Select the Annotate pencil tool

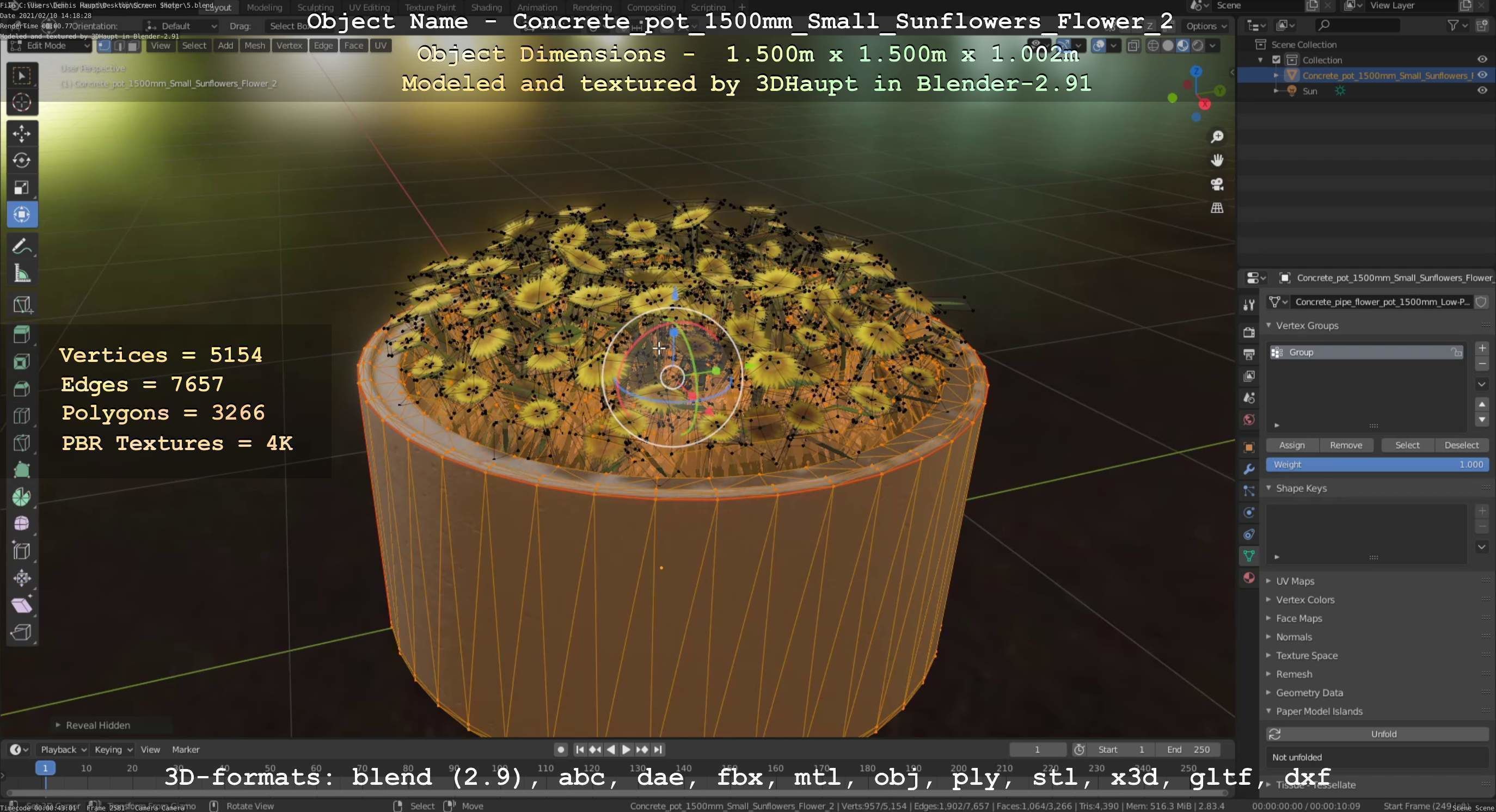coord(22,247)
